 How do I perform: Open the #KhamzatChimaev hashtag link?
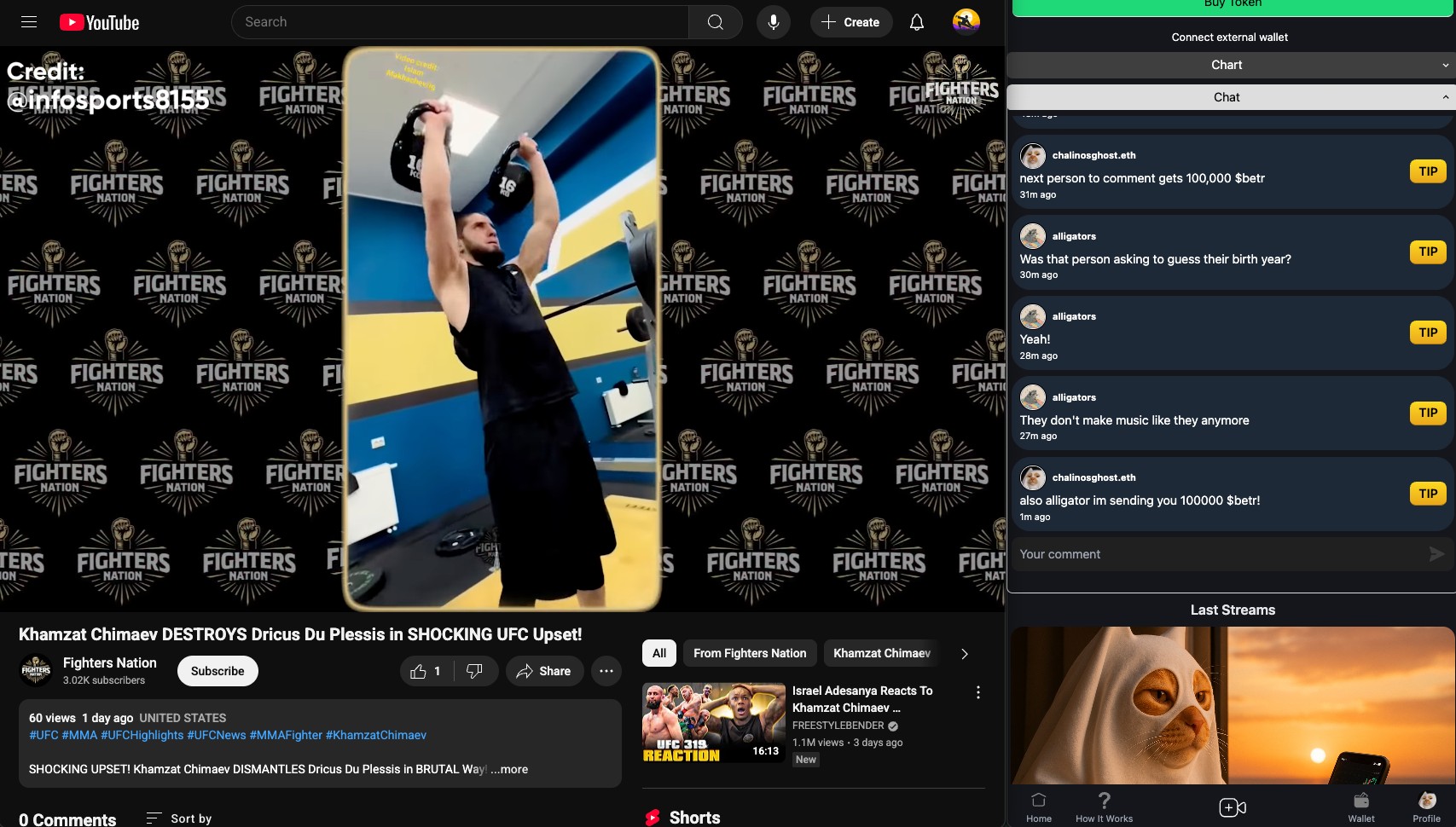tap(376, 735)
